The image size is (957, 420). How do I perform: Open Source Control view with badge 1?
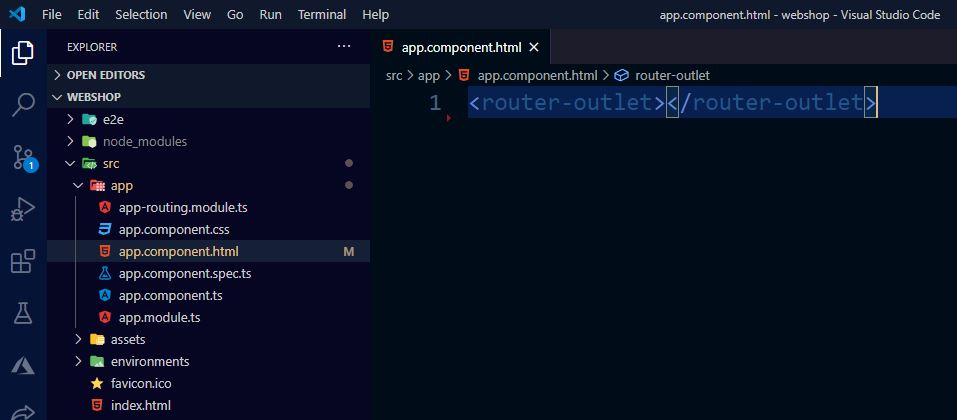point(24,158)
